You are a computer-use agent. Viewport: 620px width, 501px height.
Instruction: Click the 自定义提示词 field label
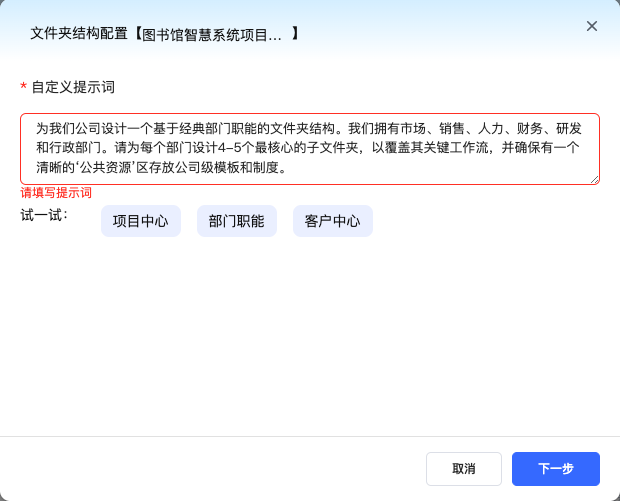click(x=73, y=87)
